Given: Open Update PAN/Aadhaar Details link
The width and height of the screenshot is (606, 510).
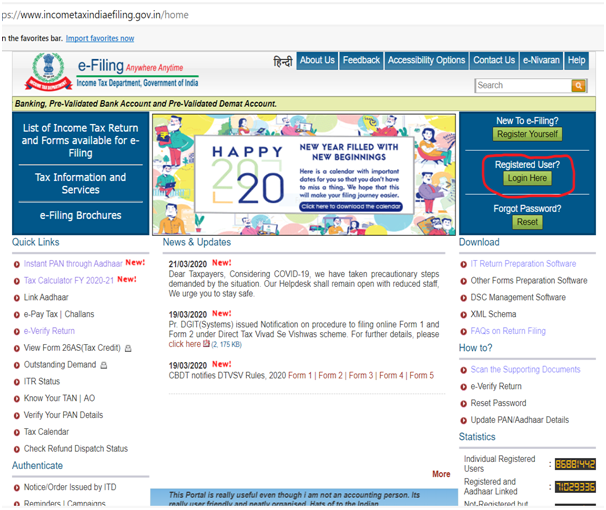Looking at the screenshot, I should point(520,420).
